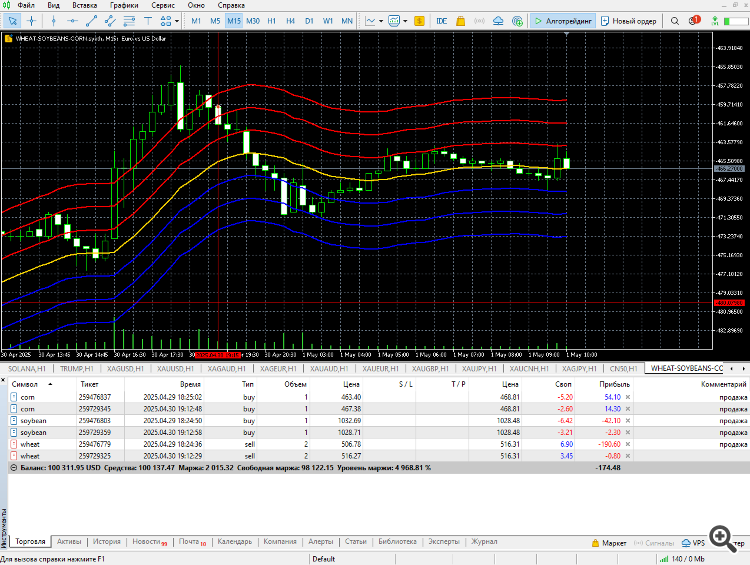The height and width of the screenshot is (565, 750).
Task: Collapse the balance summary row
Action: pos(13,468)
